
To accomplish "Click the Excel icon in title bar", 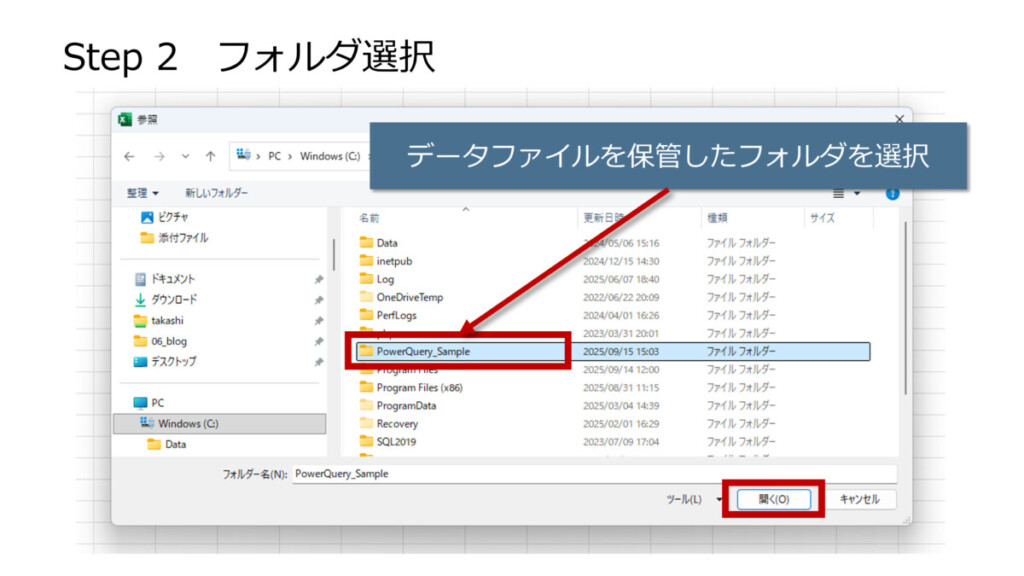I will click(125, 120).
